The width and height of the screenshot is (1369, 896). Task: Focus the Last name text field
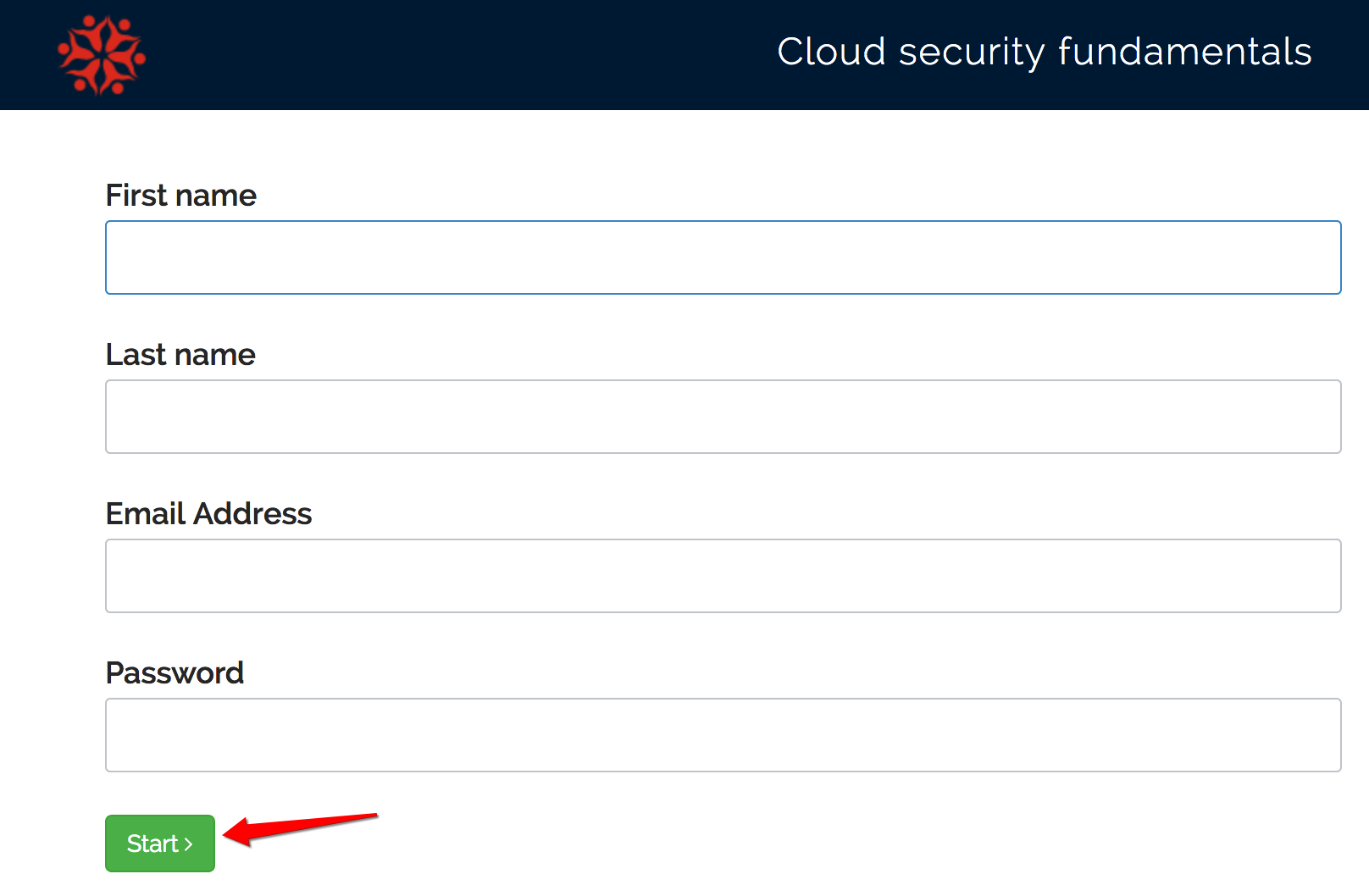coord(723,417)
